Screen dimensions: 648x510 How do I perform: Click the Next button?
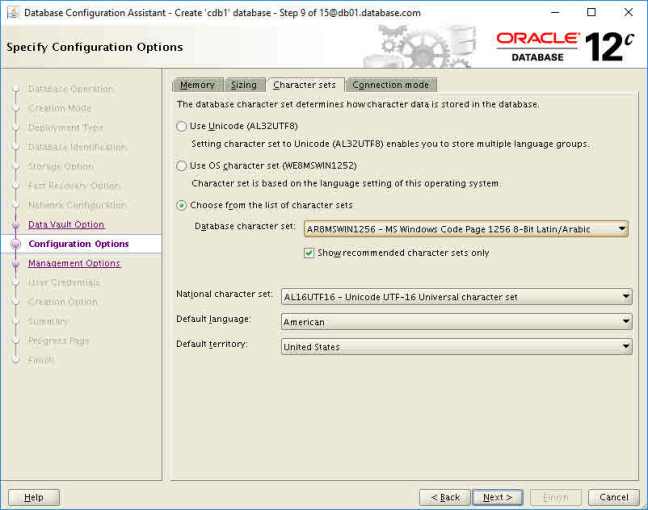pyautogui.click(x=497, y=497)
